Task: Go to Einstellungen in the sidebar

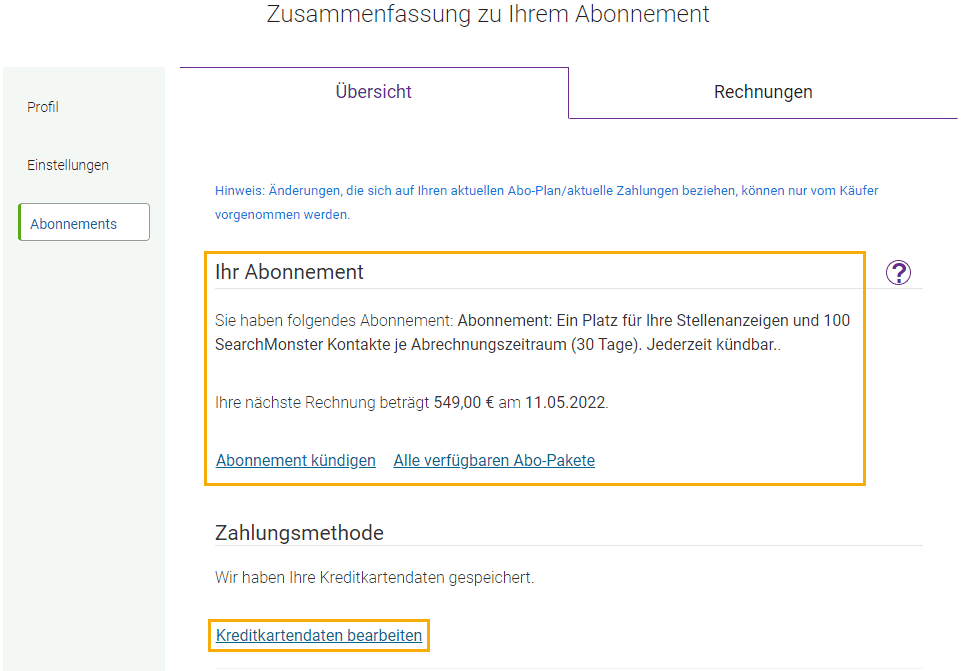Action: (68, 165)
